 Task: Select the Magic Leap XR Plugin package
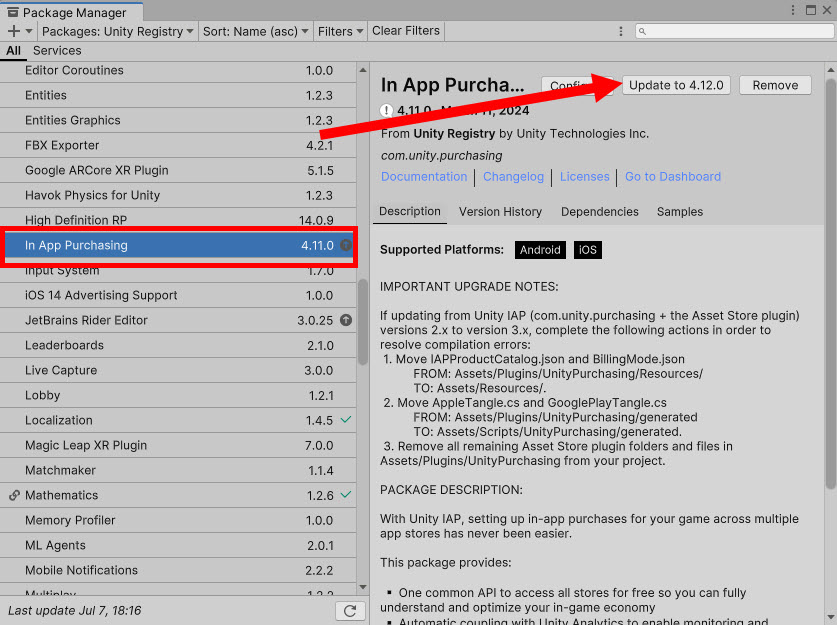pyautogui.click(x=178, y=446)
